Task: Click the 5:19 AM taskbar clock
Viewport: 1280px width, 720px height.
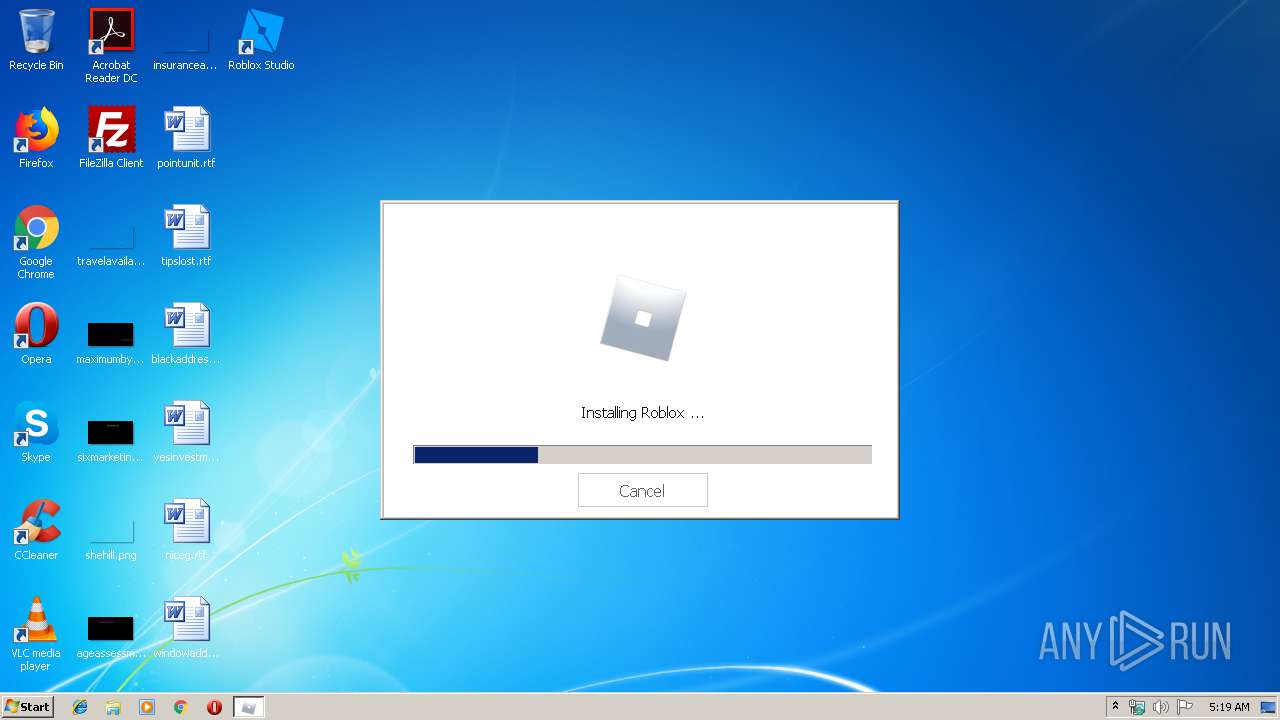Action: point(1229,707)
